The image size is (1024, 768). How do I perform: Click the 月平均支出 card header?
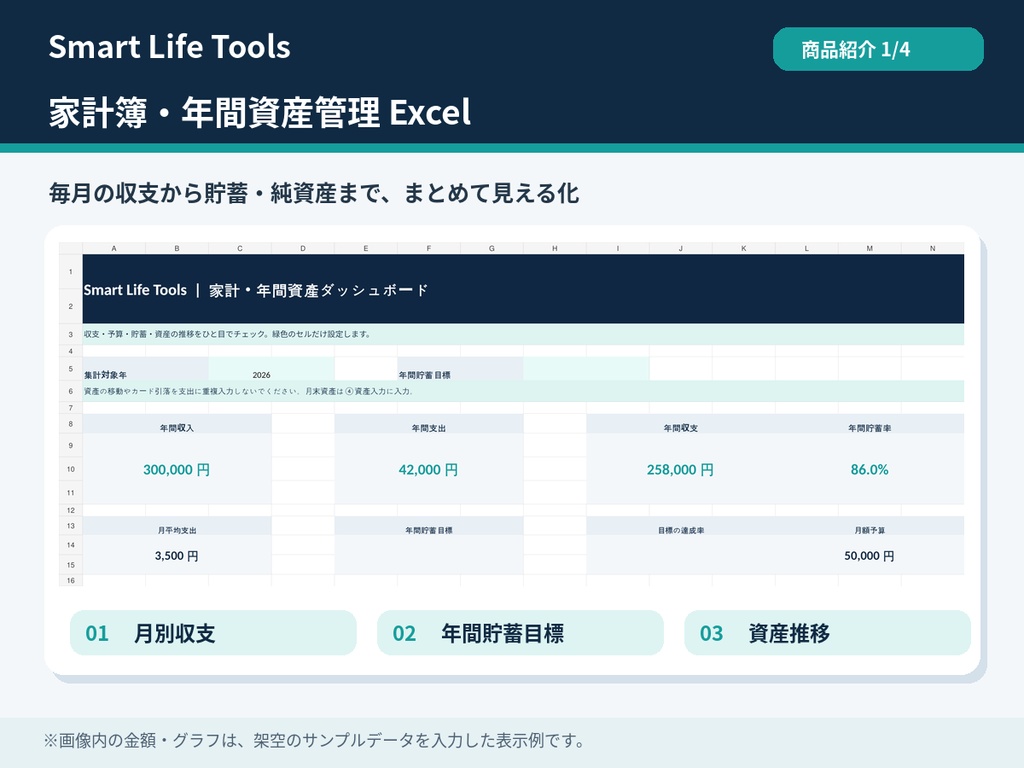coord(177,526)
